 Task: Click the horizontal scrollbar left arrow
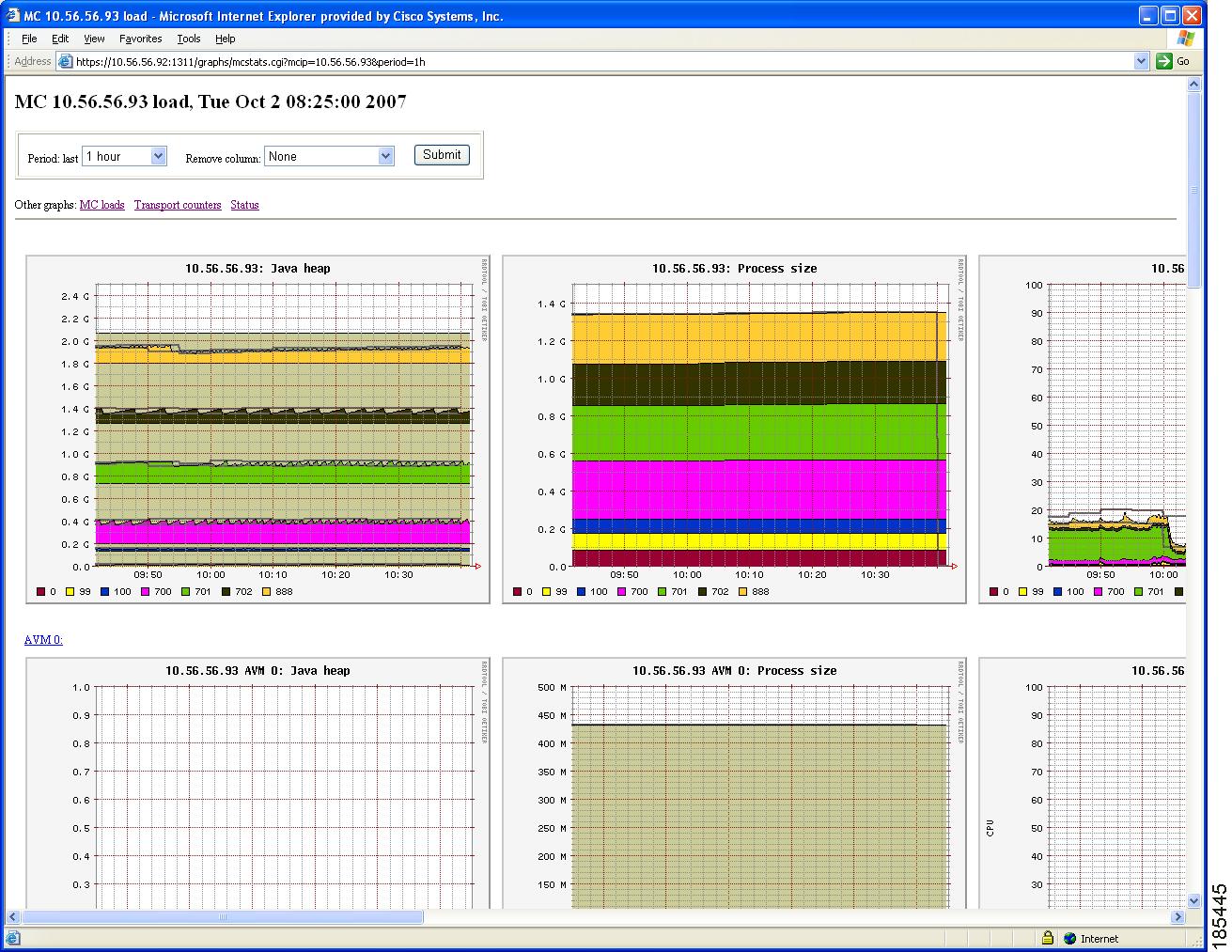click(12, 917)
